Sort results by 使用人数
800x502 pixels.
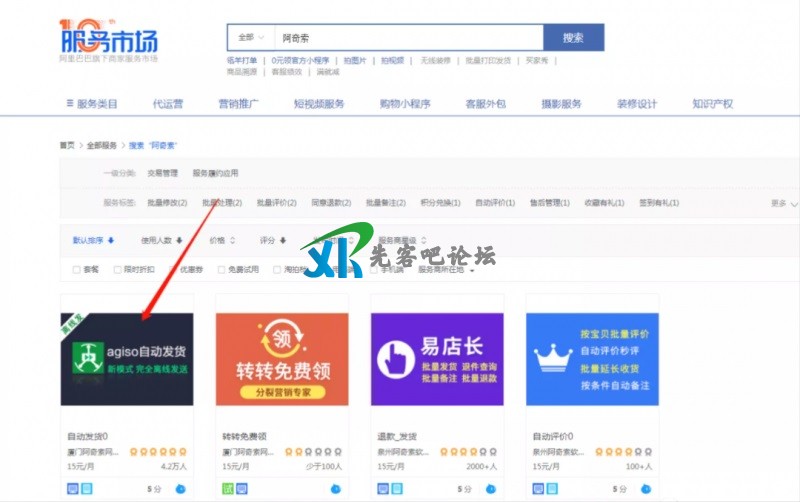[162, 240]
